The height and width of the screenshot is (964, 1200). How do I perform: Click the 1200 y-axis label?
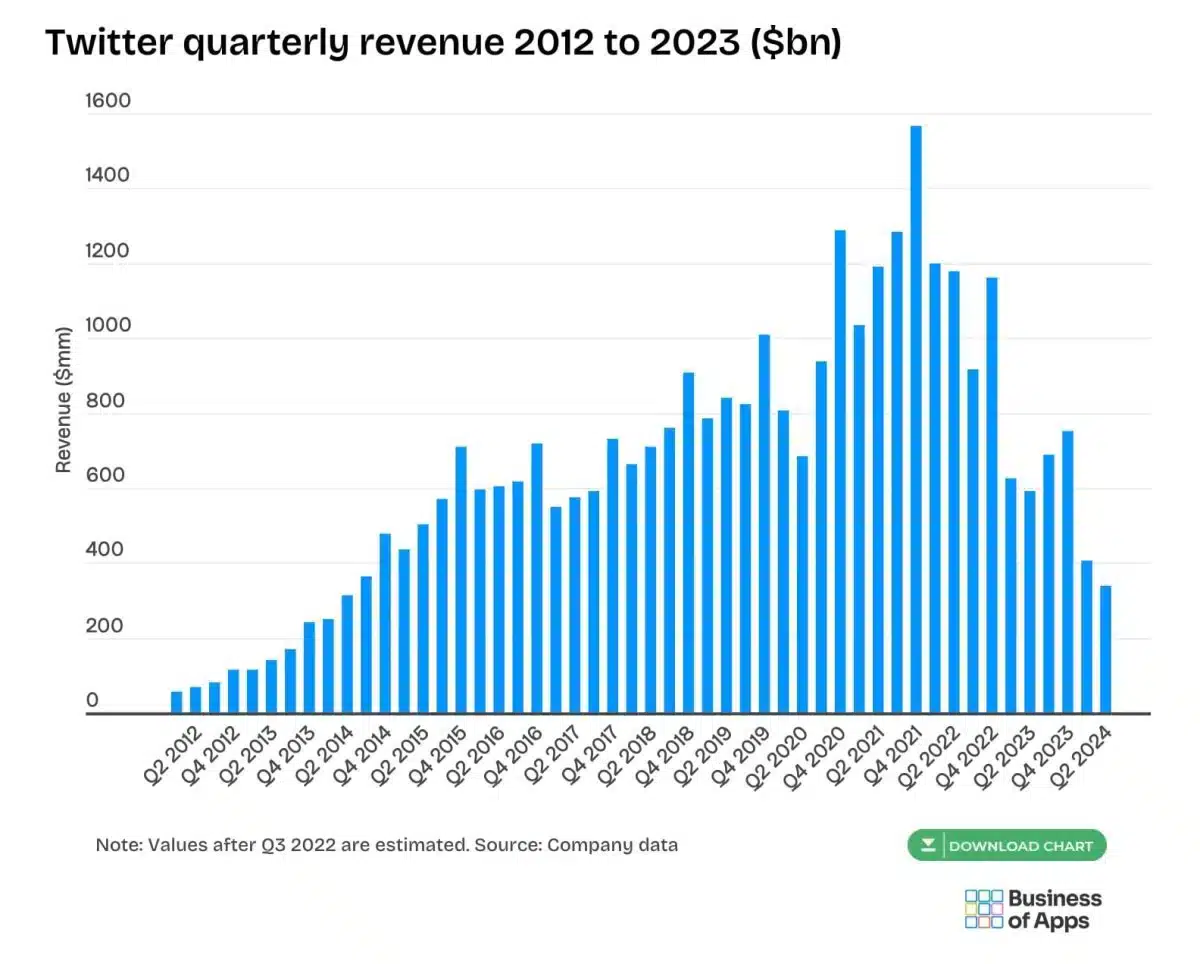coord(108,251)
